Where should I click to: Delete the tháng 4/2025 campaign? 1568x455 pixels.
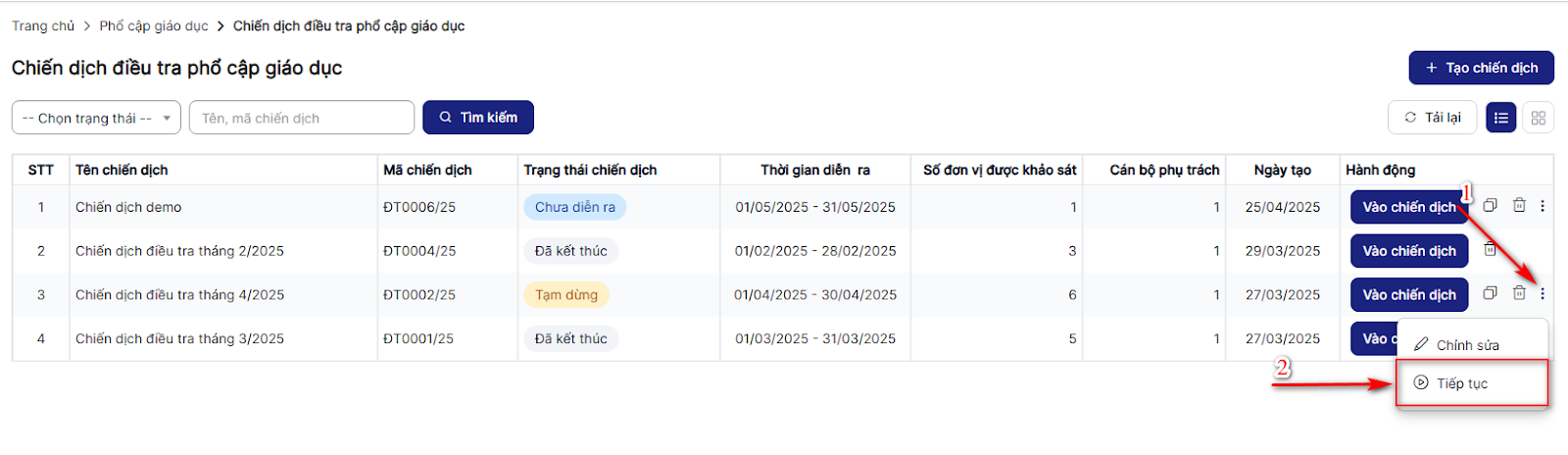(x=1519, y=293)
